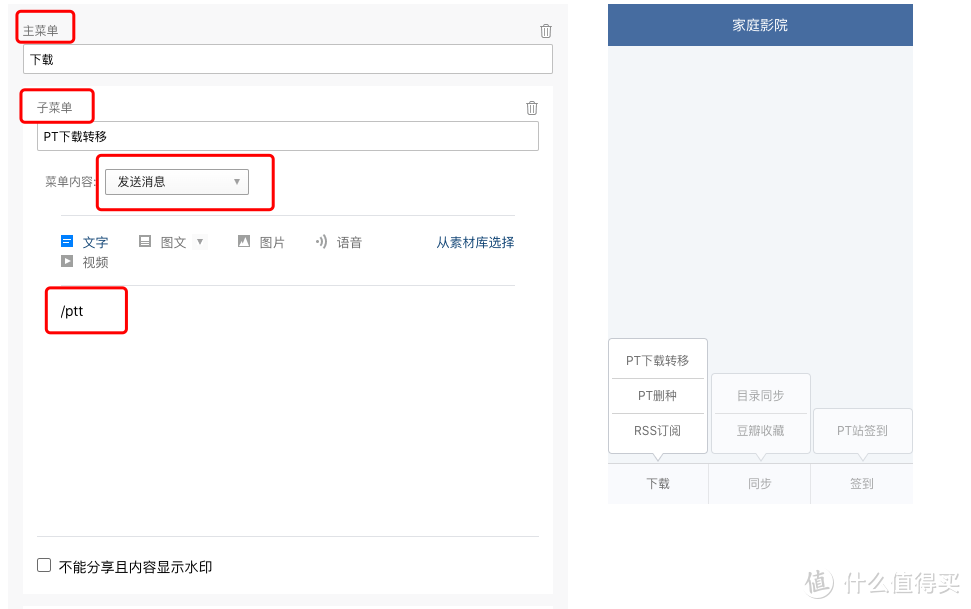
Task: Enable 不能分享且内容显示水印 checkbox
Action: [44, 566]
